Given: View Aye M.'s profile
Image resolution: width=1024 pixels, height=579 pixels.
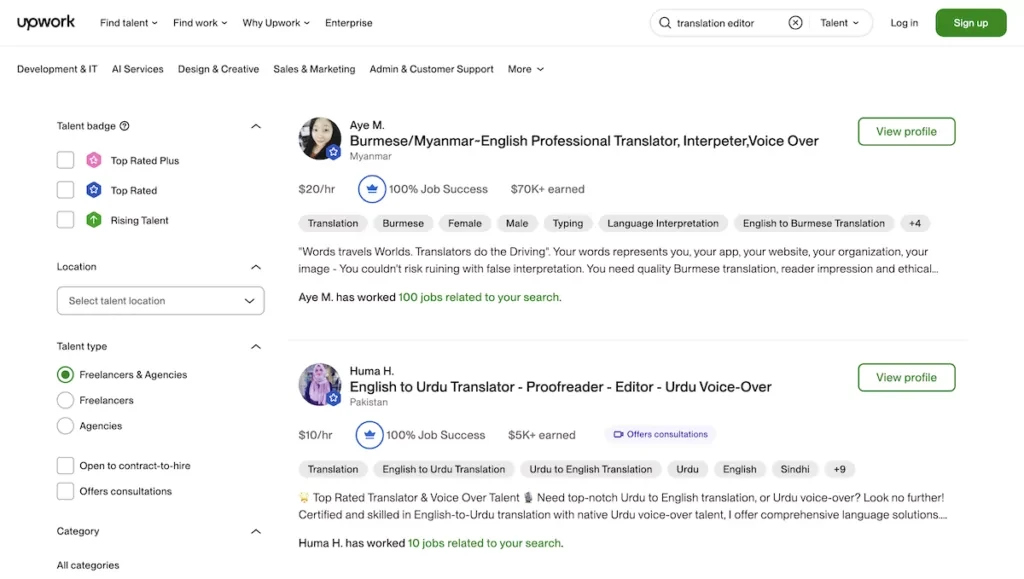Looking at the screenshot, I should click(906, 131).
